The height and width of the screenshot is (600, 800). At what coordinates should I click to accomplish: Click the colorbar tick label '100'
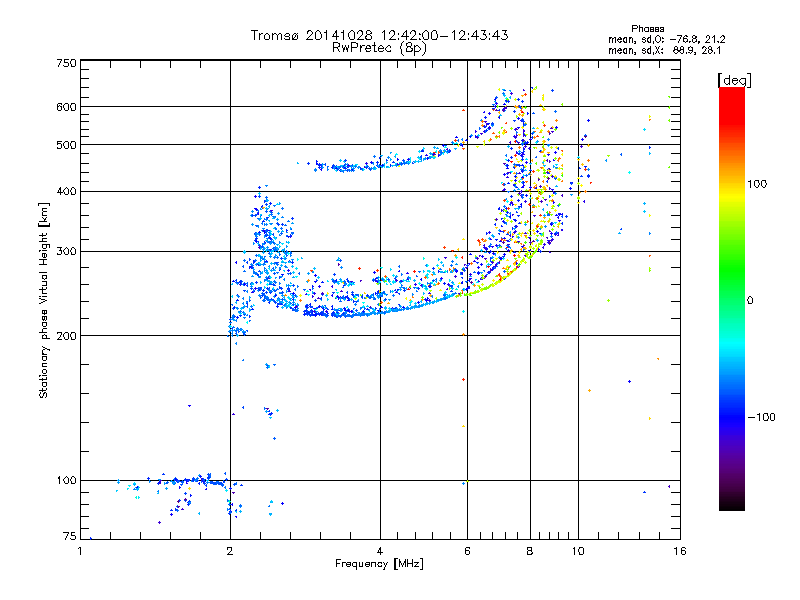(x=757, y=184)
